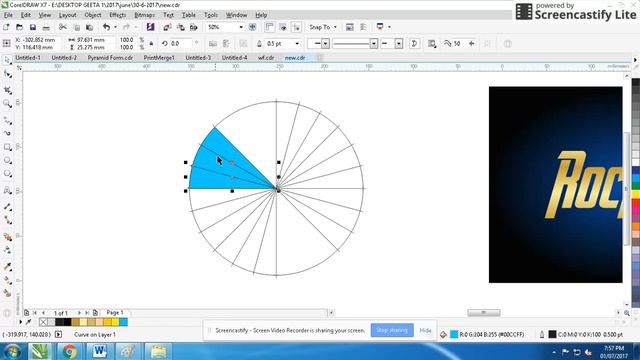
Task: Select the Shape tool in the toolbox
Action: 7,74
